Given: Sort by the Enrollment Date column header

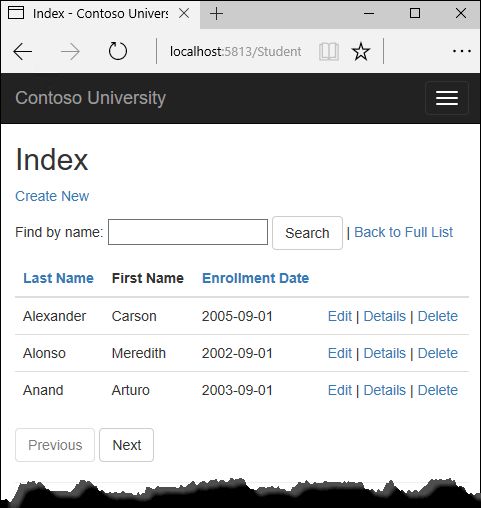Looking at the screenshot, I should point(256,278).
